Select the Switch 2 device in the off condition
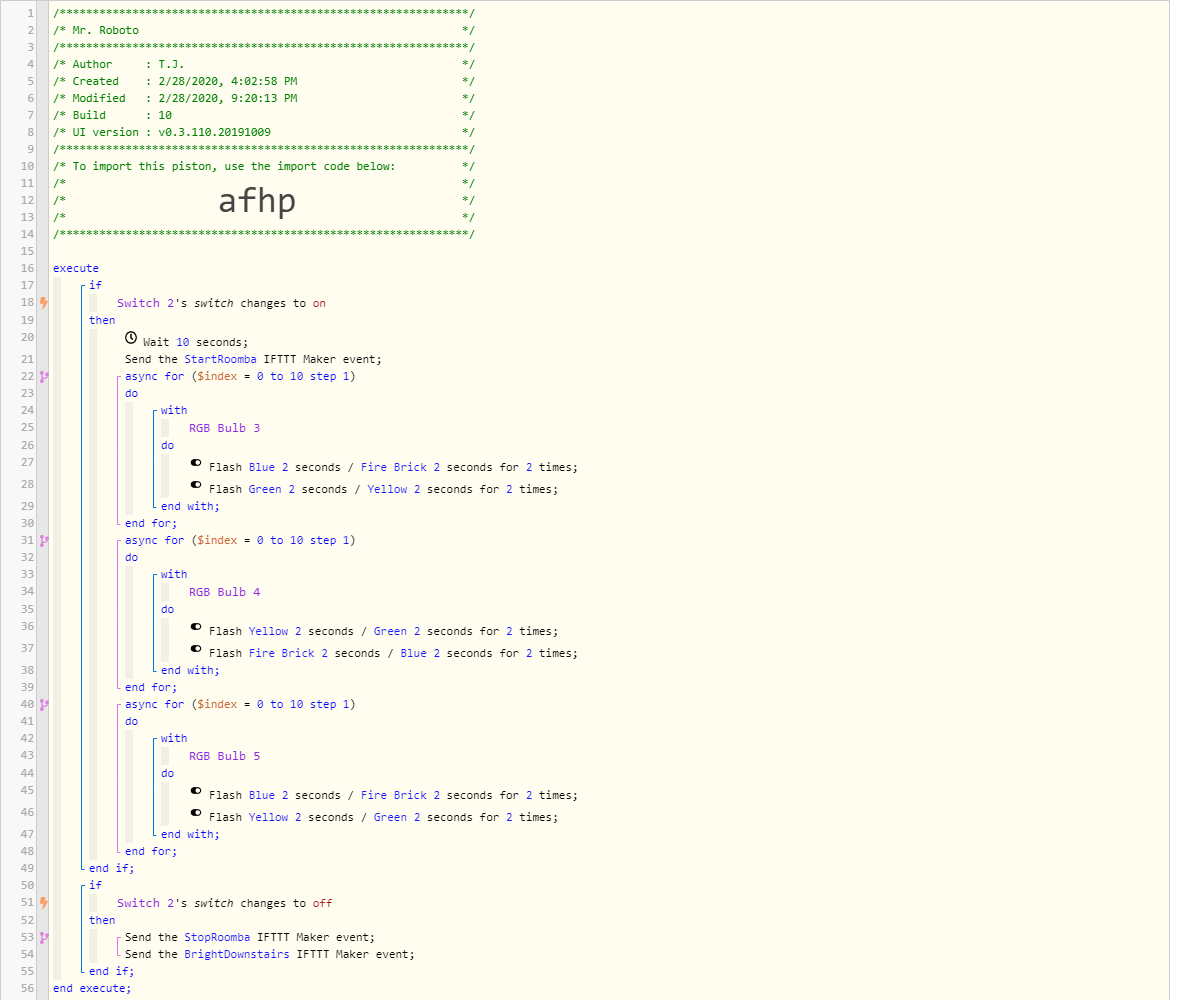Screen dimensions: 1178x1000 tap(146, 903)
